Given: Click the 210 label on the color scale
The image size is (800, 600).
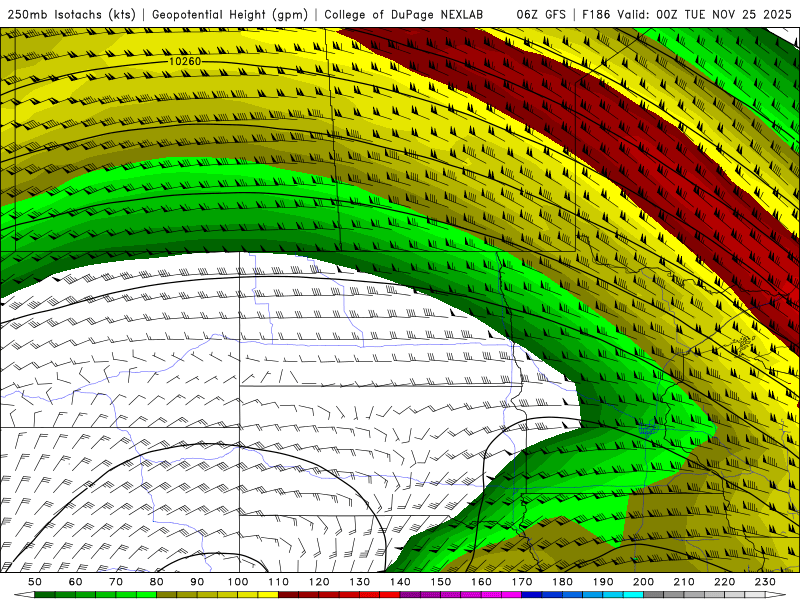Looking at the screenshot, I should tap(684, 582).
